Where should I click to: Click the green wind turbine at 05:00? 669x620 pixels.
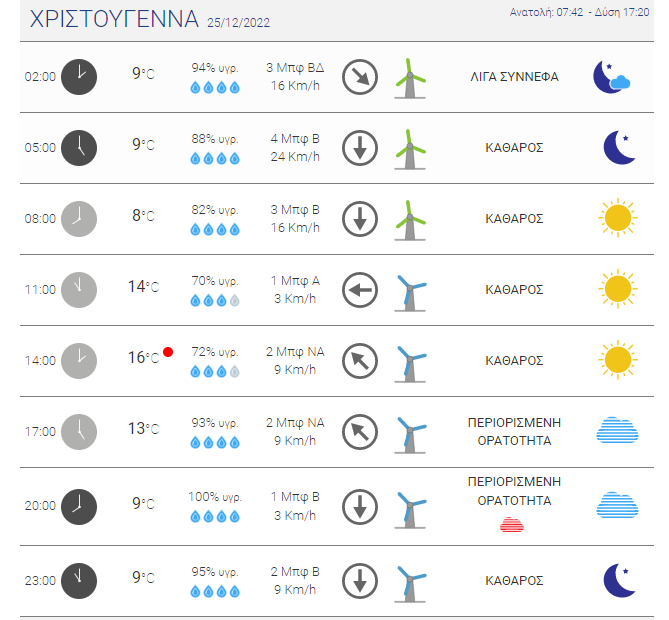click(x=410, y=149)
